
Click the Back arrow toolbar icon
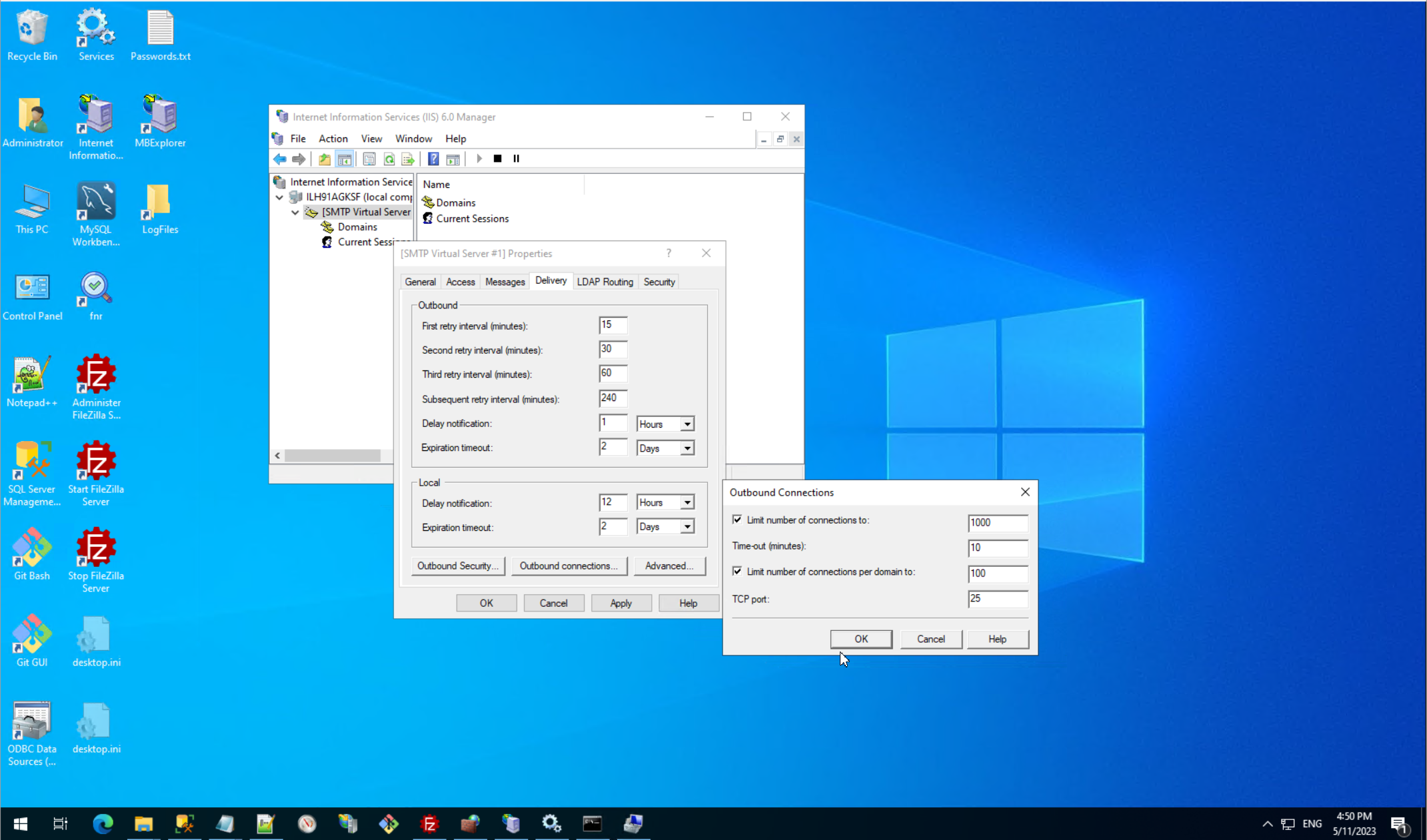(x=280, y=159)
